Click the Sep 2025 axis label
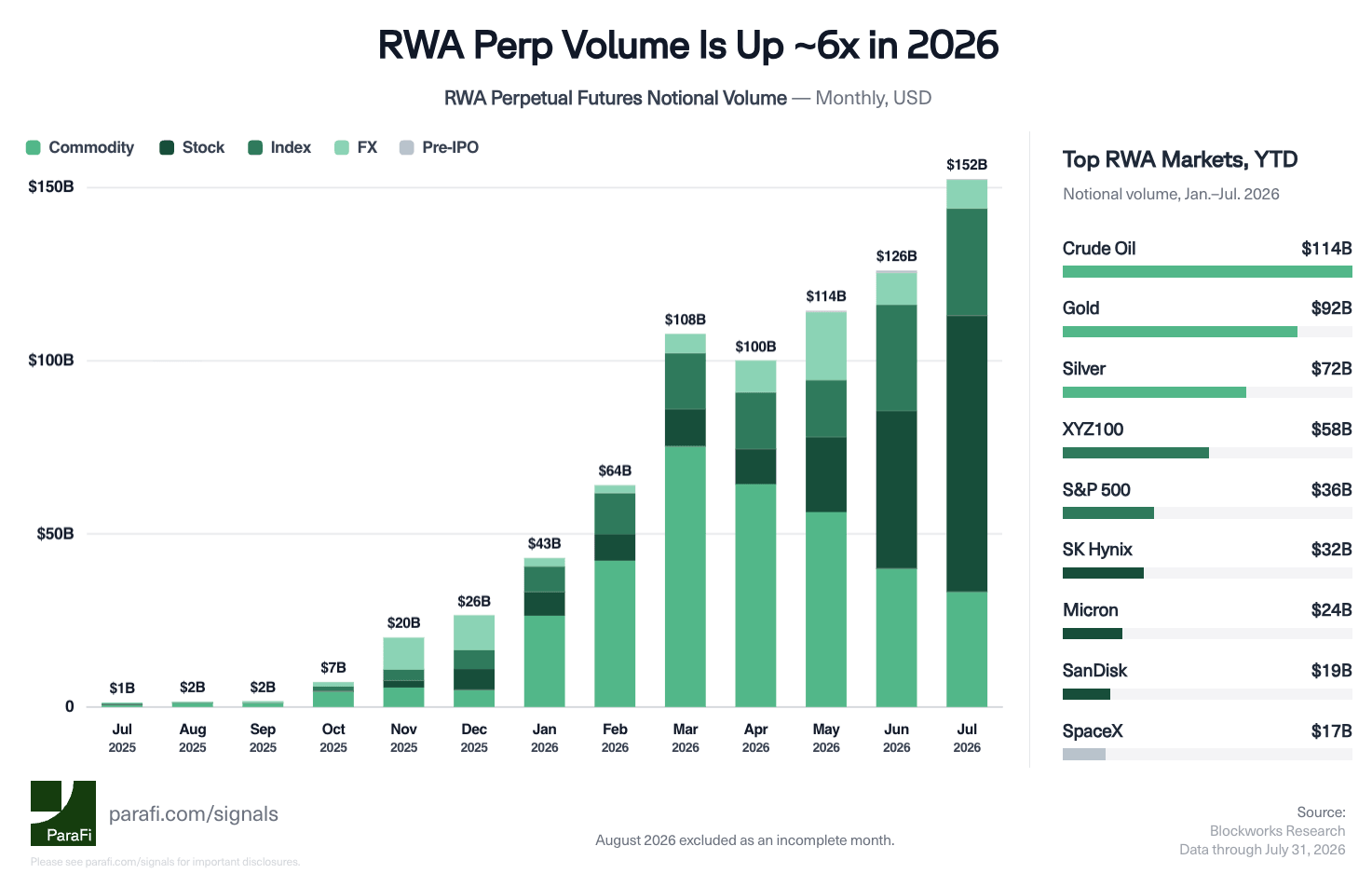 point(263,737)
